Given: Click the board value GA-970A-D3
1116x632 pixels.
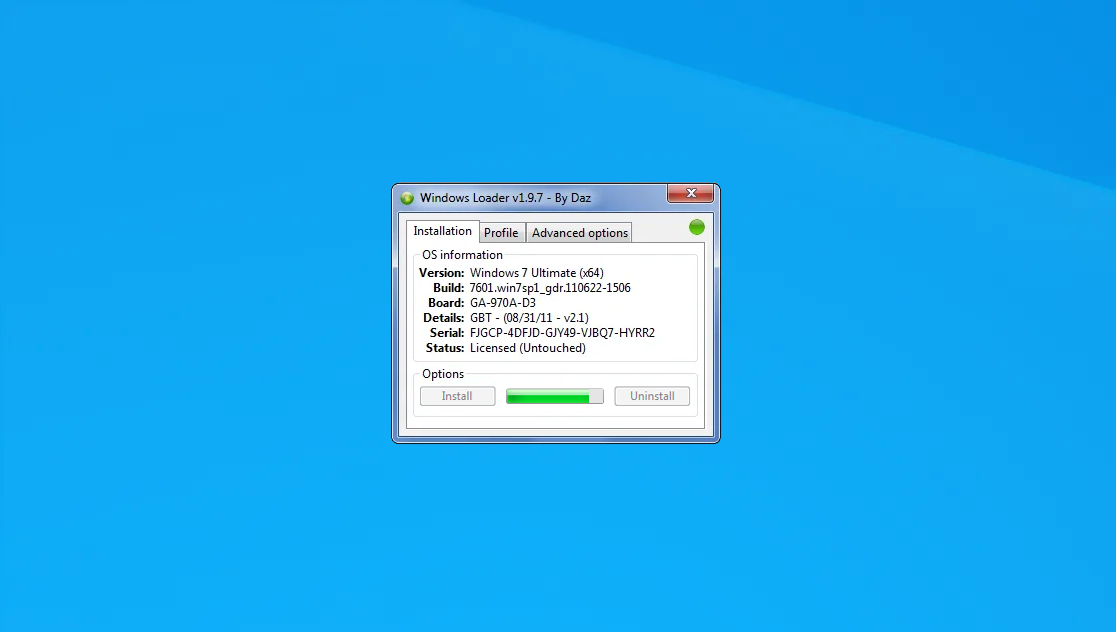Looking at the screenshot, I should tap(502, 302).
